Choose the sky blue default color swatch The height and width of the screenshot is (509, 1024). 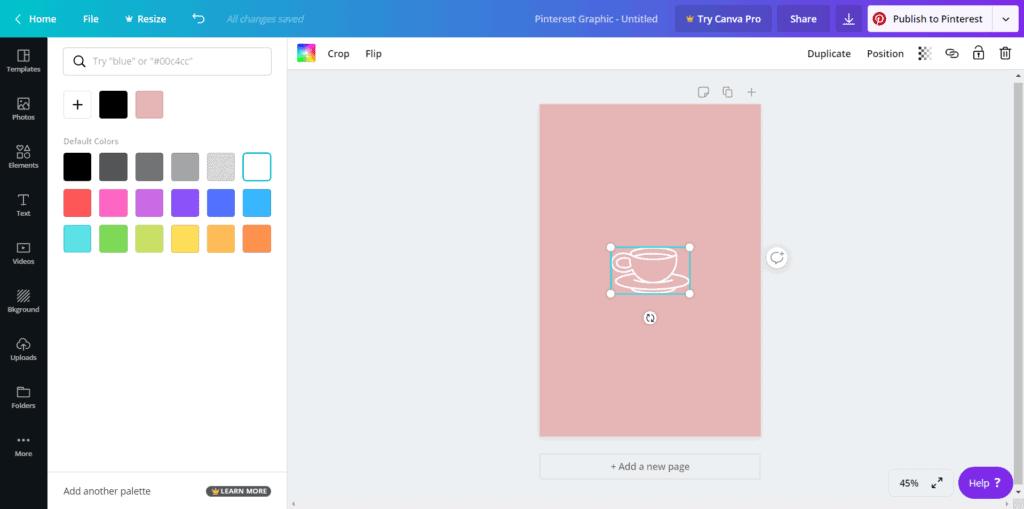coord(257,203)
